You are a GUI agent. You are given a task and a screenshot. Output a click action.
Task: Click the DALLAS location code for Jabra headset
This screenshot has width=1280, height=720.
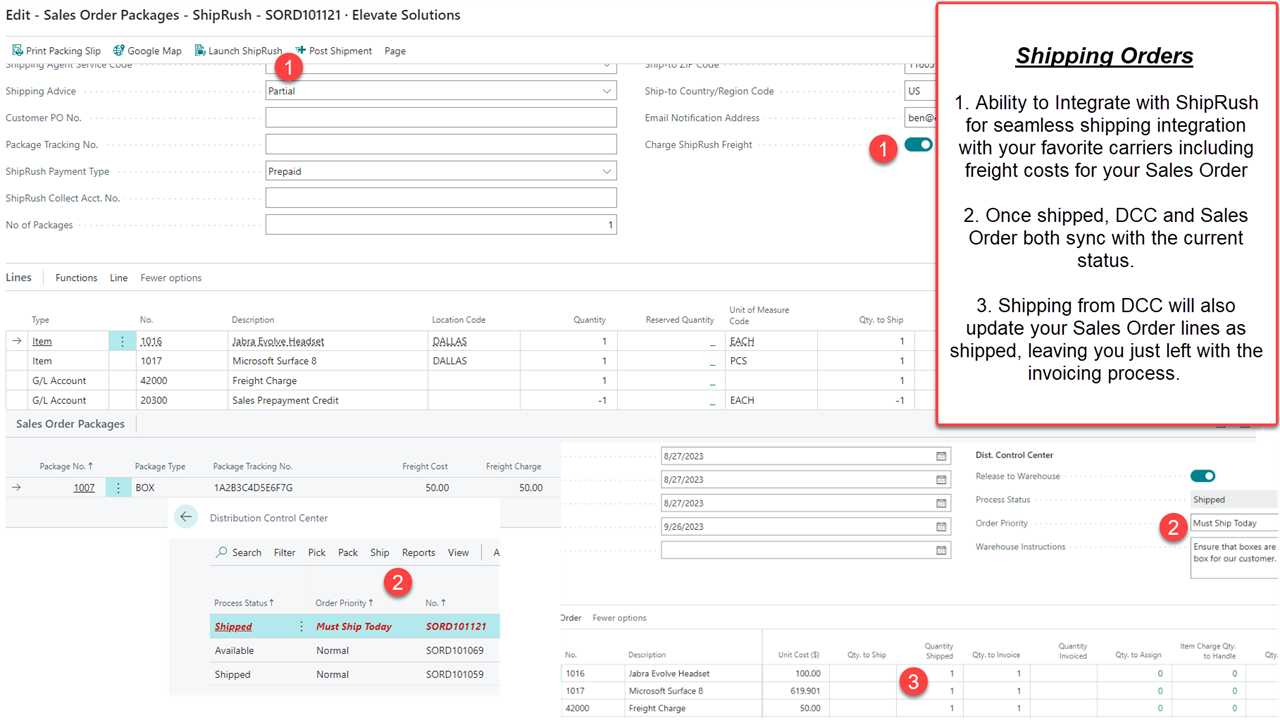450,341
